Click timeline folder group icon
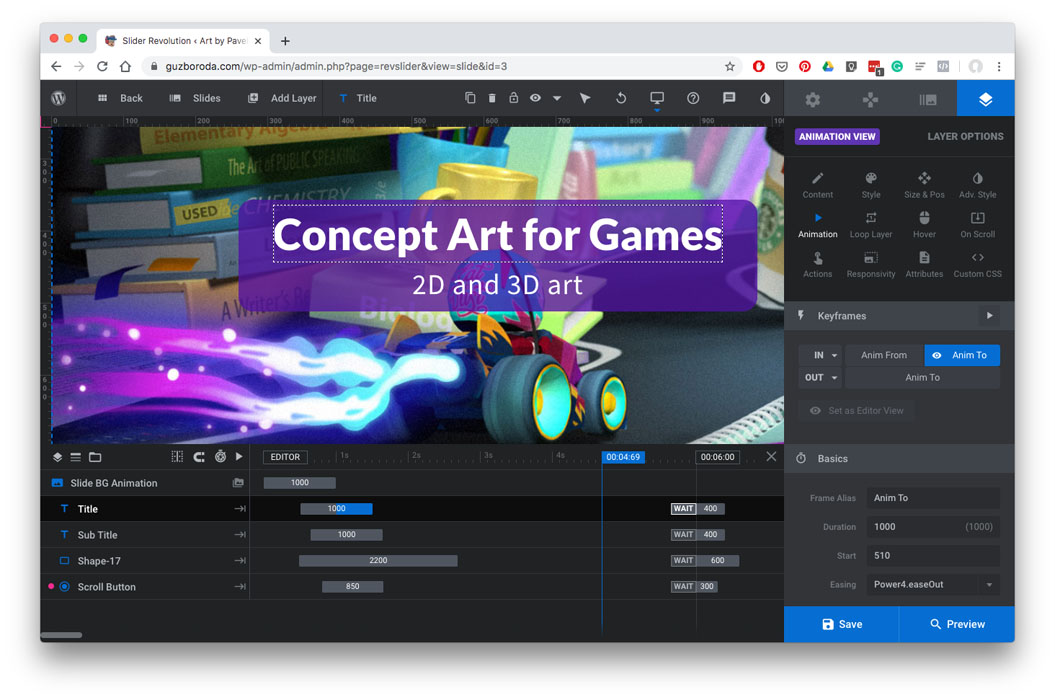 [x=95, y=457]
